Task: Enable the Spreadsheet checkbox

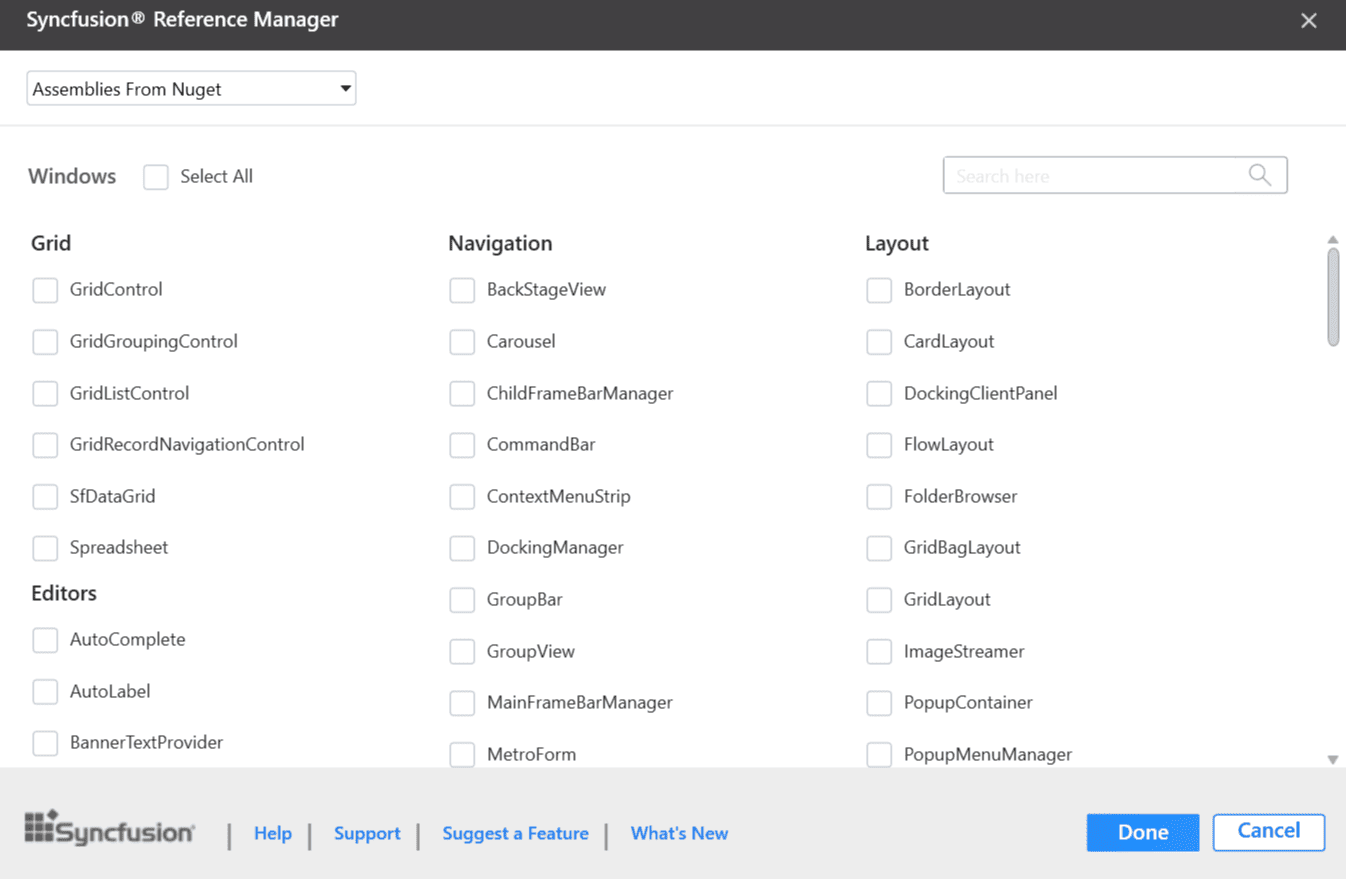Action: (45, 548)
